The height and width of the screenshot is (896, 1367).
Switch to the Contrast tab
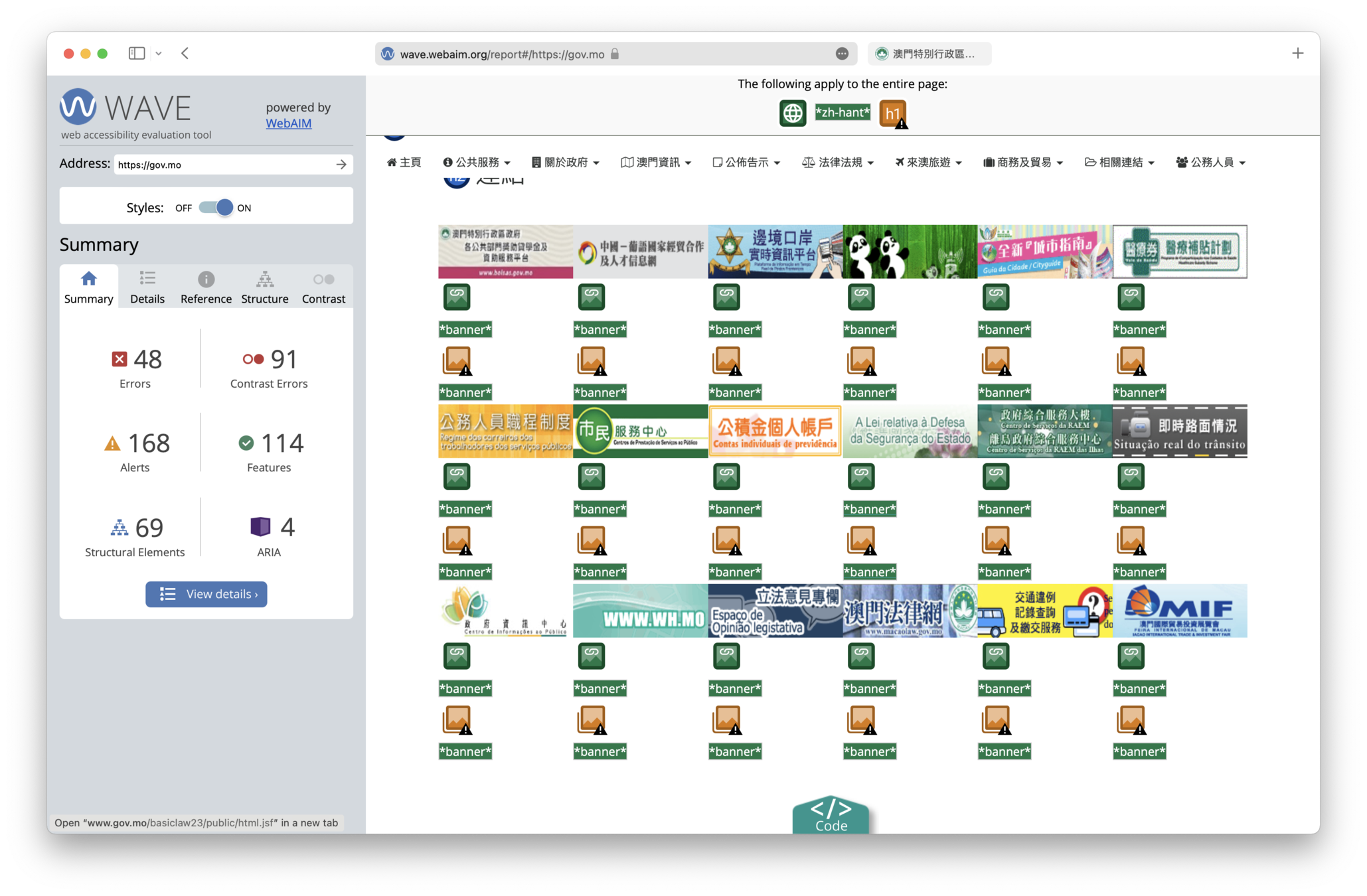pyautogui.click(x=323, y=287)
